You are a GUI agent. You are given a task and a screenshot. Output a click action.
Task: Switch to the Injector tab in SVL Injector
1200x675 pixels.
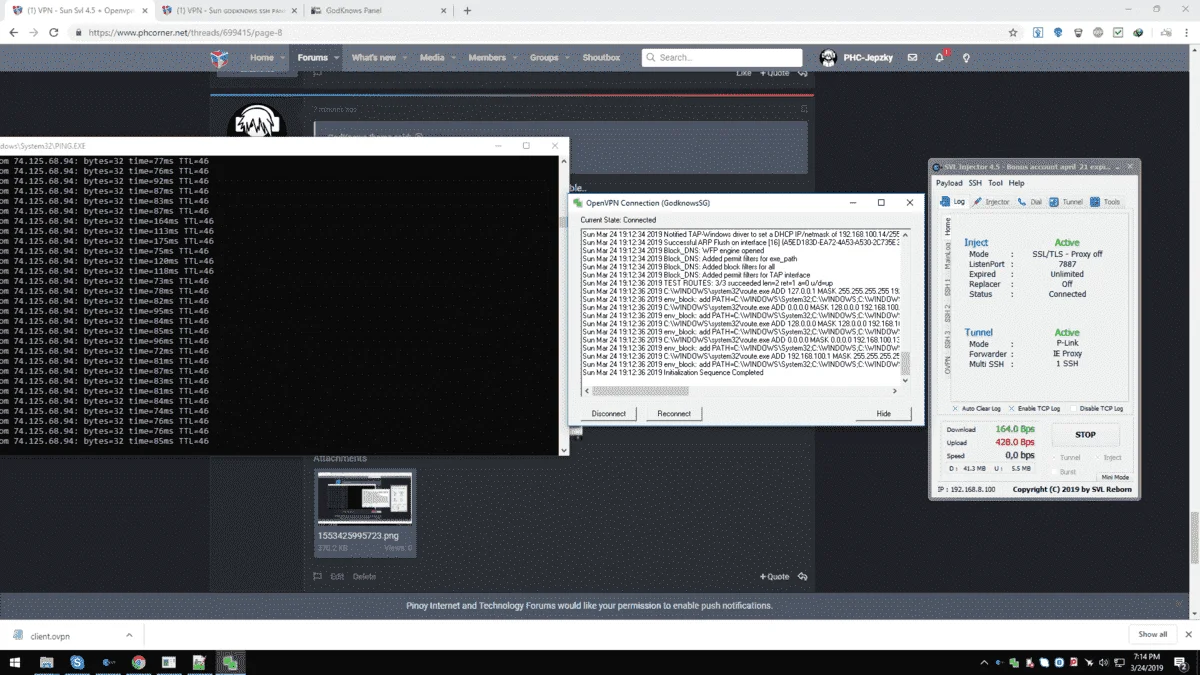click(x=992, y=202)
